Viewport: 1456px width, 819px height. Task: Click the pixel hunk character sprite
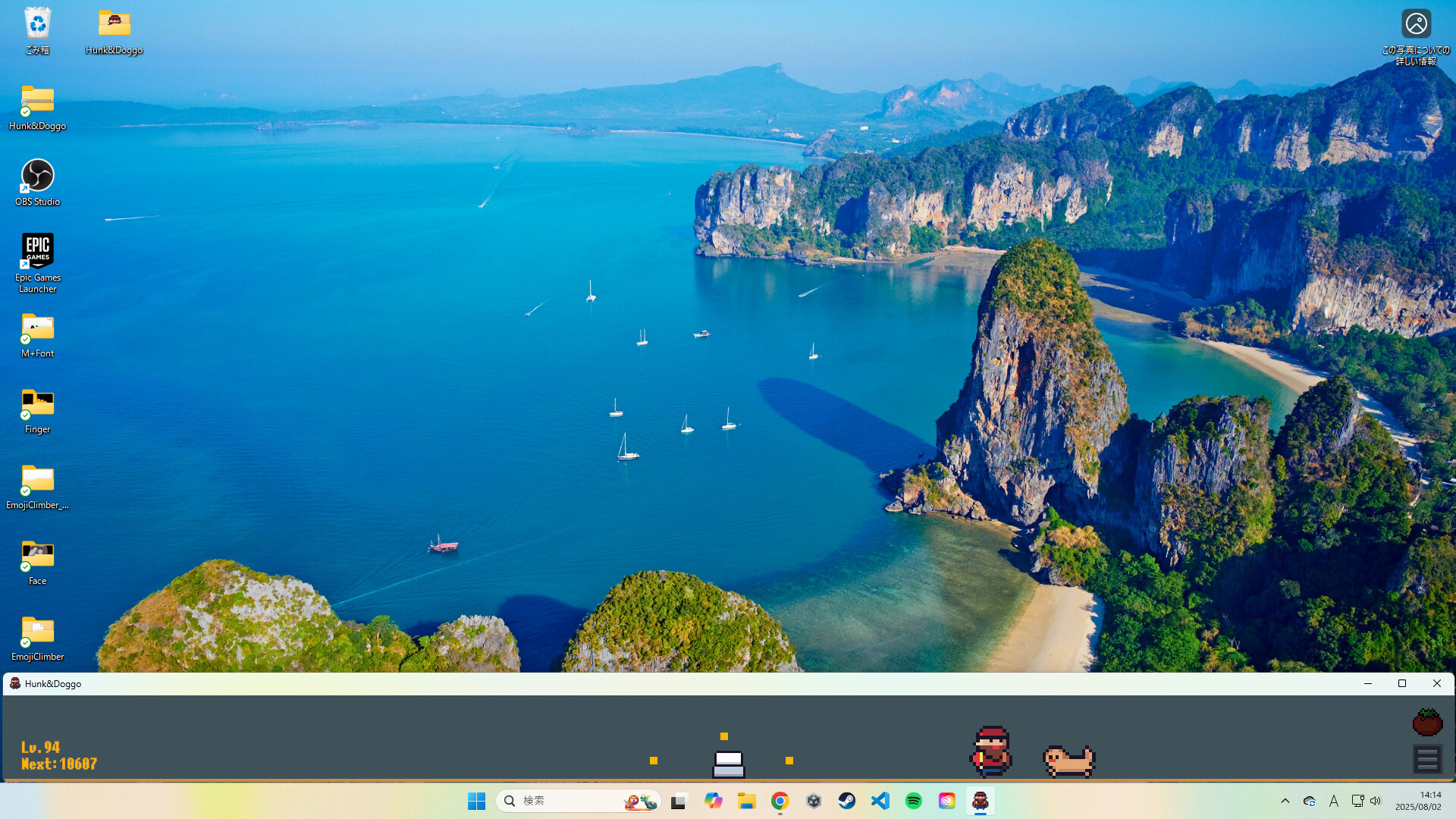[990, 752]
